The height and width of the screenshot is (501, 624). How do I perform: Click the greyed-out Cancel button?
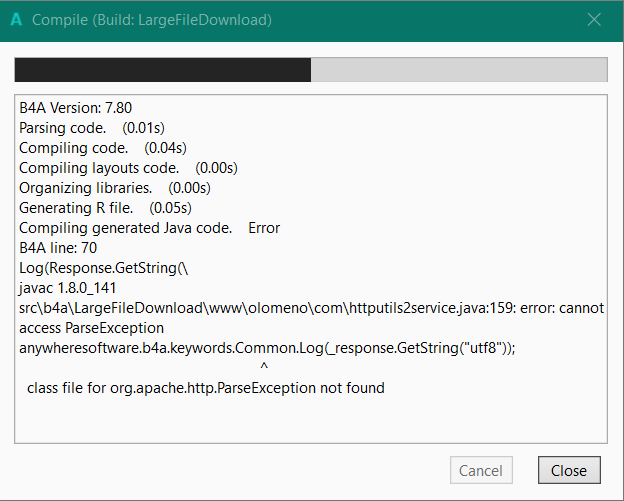click(x=480, y=471)
